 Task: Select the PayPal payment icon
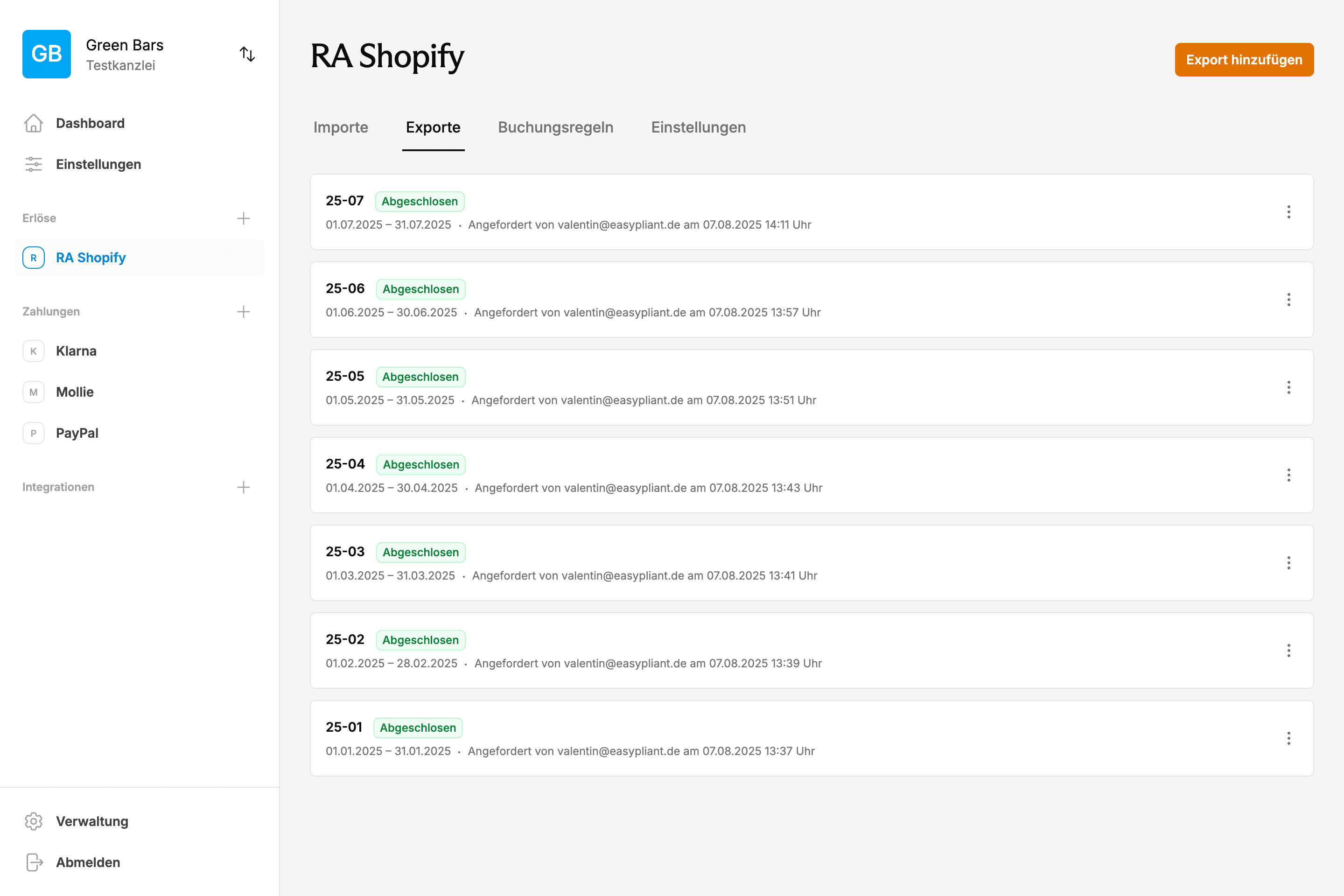pos(34,433)
